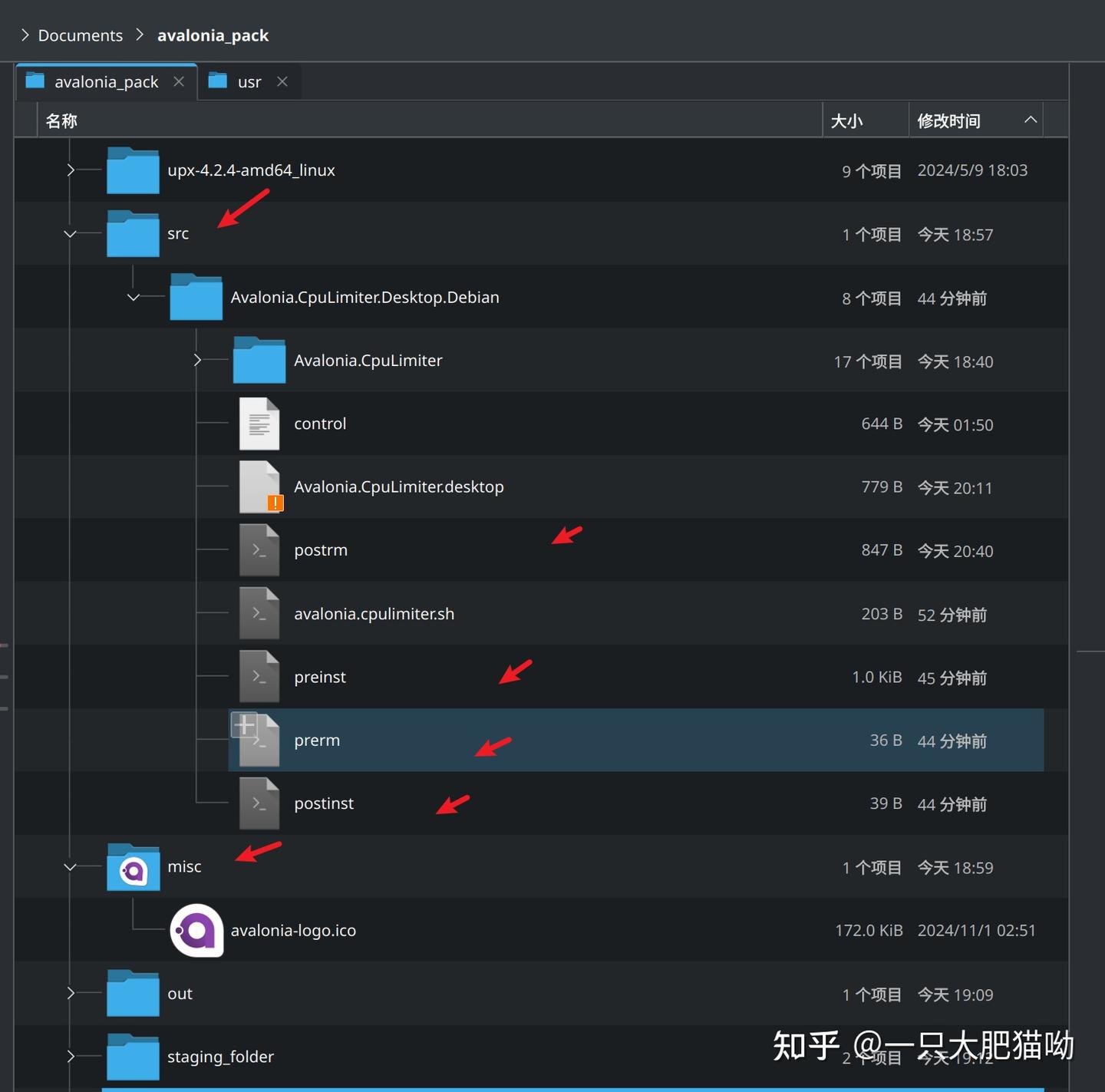The image size is (1105, 1092).
Task: Select the postrm script icon
Action: (259, 549)
